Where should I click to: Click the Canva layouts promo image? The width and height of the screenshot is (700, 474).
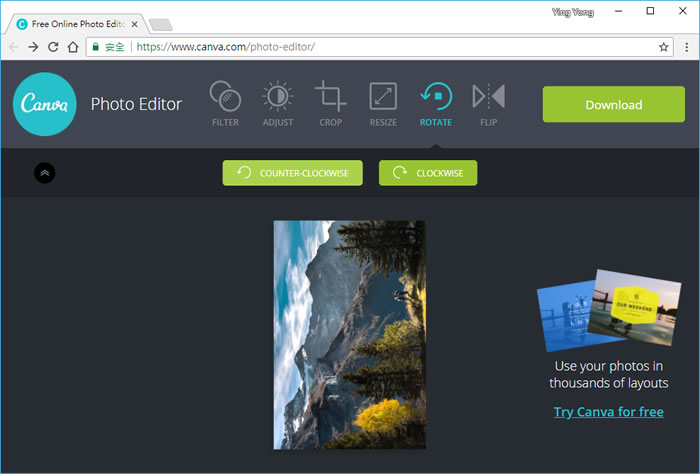[608, 310]
